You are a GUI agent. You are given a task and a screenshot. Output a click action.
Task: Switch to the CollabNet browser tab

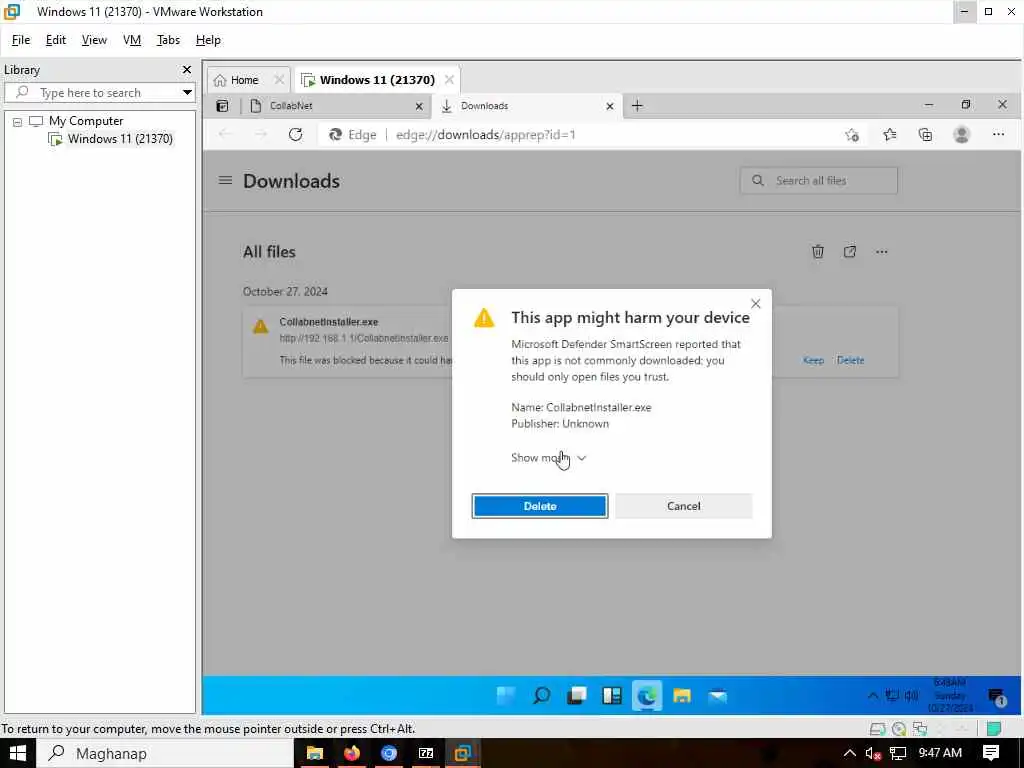coord(334,106)
